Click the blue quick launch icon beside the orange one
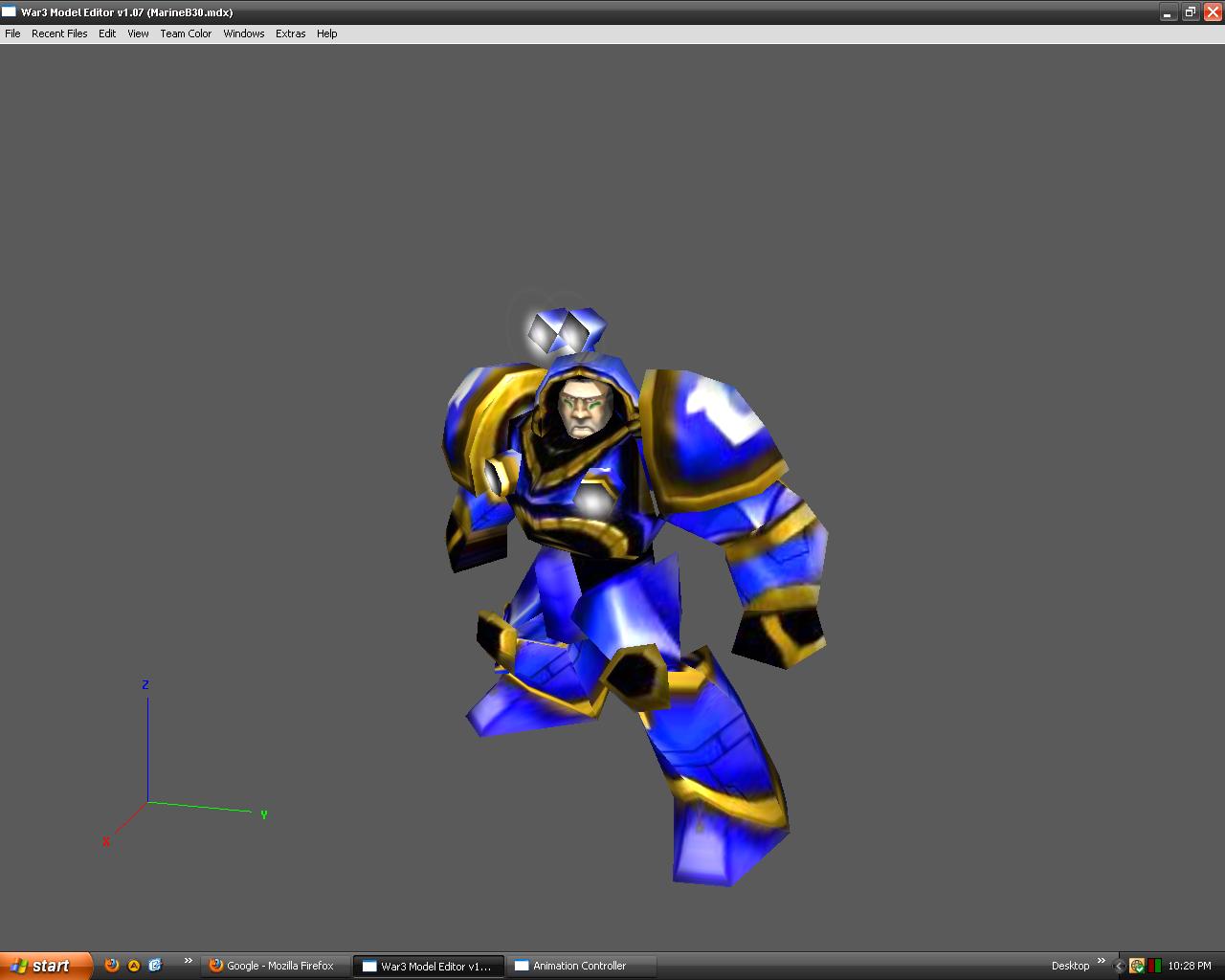The width and height of the screenshot is (1225, 980). click(x=155, y=966)
